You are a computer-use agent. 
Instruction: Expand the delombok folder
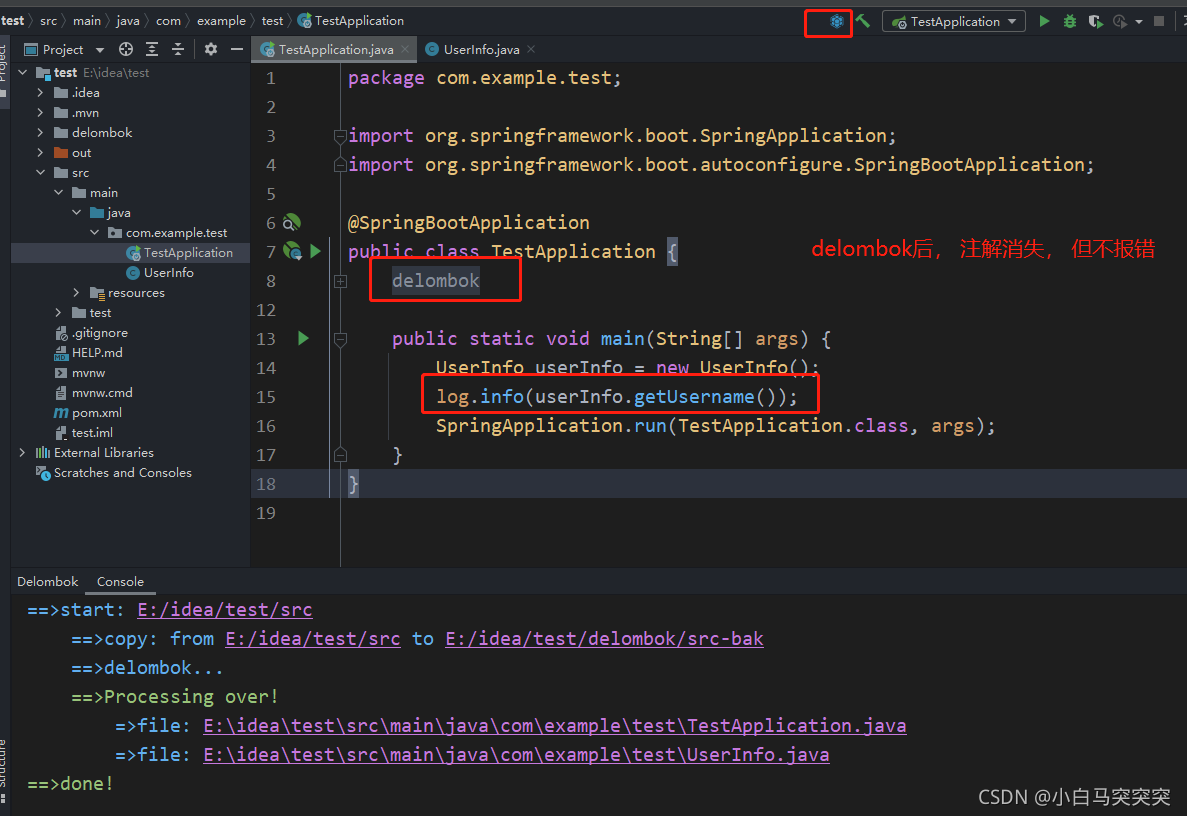tap(40, 132)
